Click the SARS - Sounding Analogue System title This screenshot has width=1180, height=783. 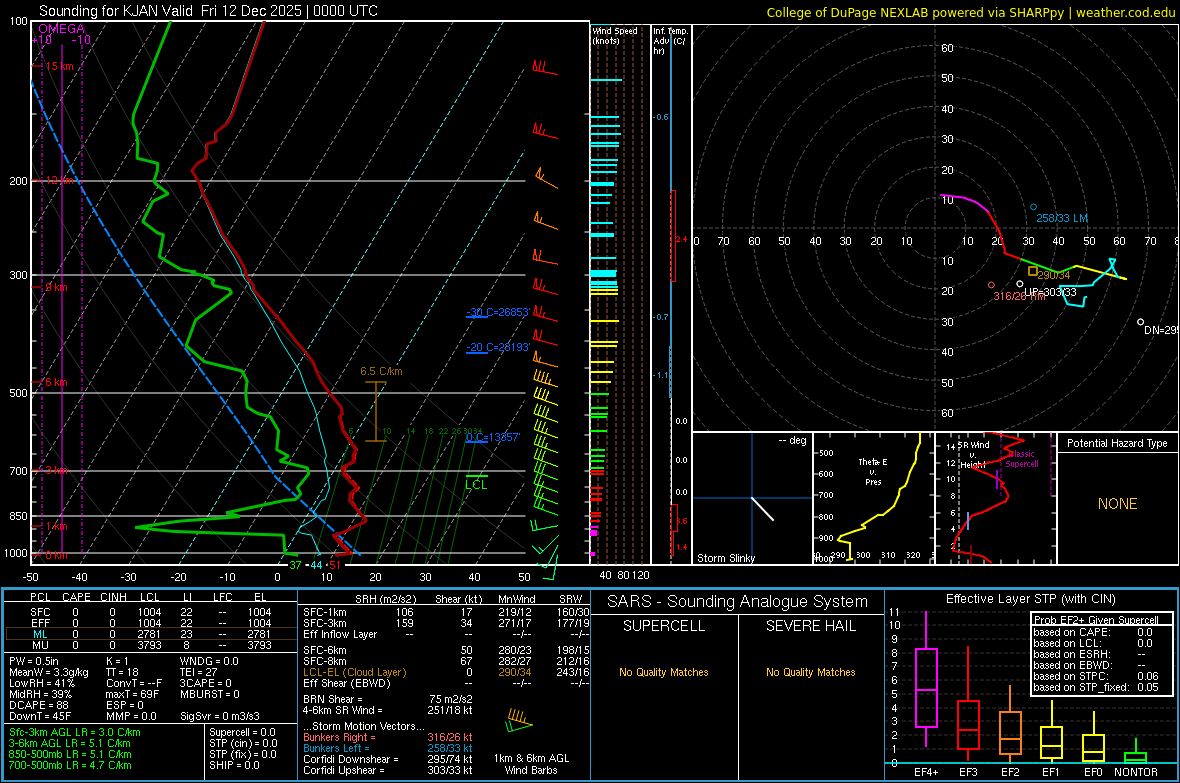click(x=737, y=602)
